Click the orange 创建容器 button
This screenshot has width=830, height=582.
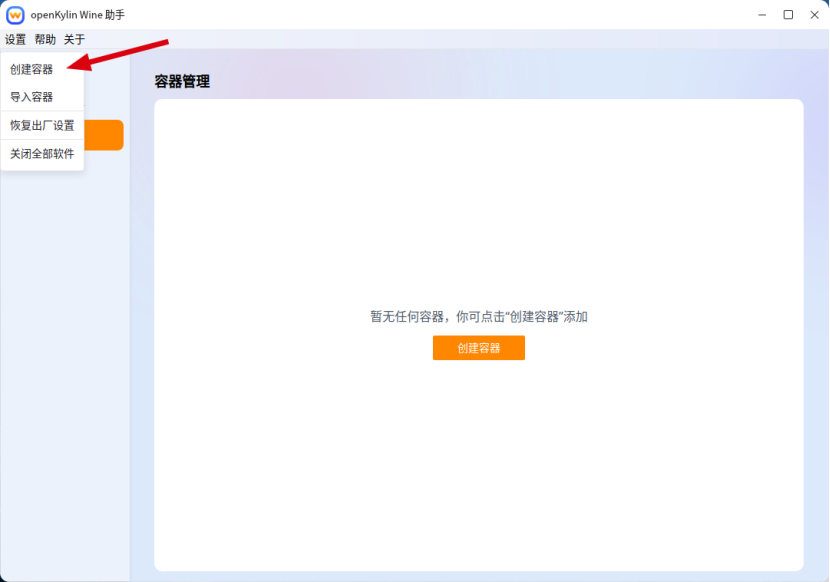pyautogui.click(x=479, y=348)
